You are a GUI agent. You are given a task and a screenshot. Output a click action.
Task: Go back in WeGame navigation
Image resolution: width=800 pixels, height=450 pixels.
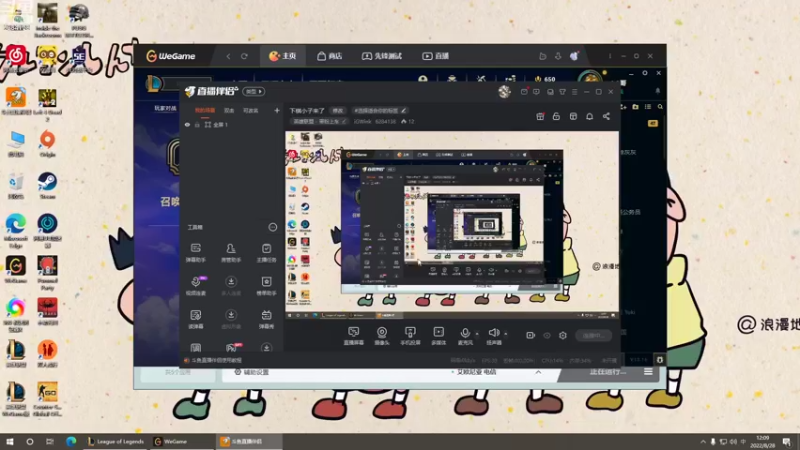[228, 56]
